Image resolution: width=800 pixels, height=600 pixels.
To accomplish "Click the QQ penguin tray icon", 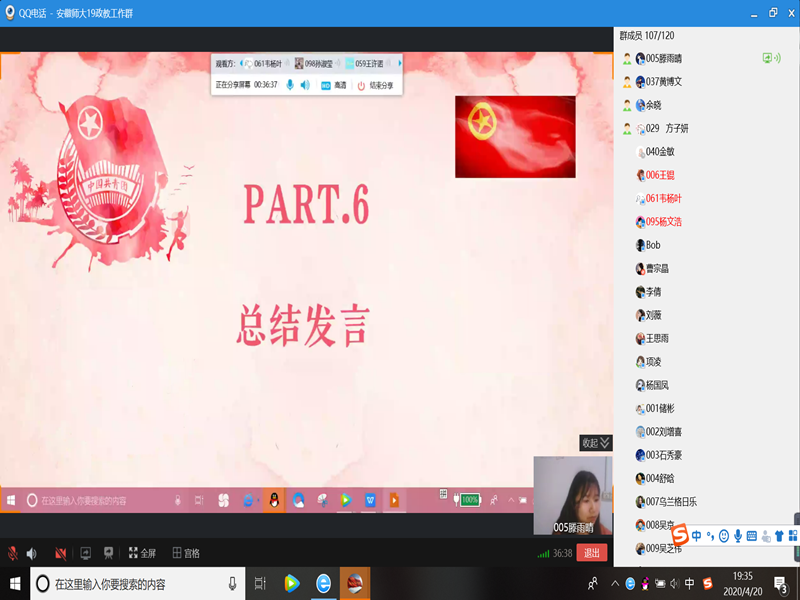I will [x=645, y=583].
